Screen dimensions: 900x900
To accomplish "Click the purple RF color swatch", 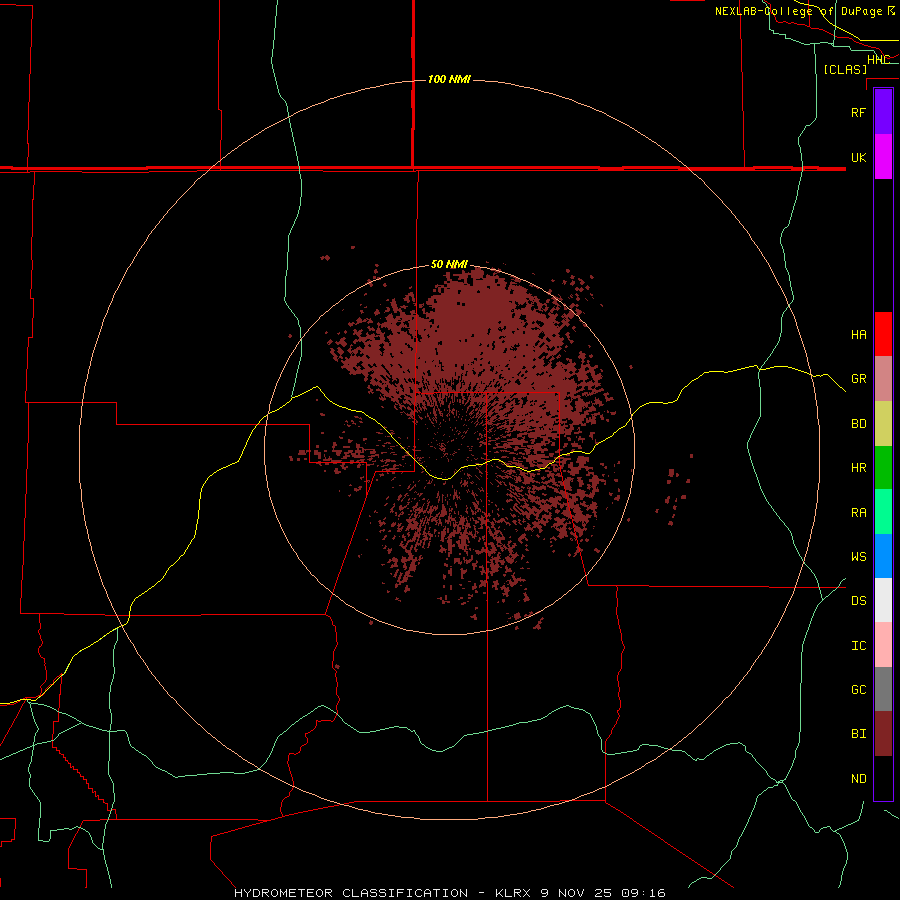I will coord(883,111).
